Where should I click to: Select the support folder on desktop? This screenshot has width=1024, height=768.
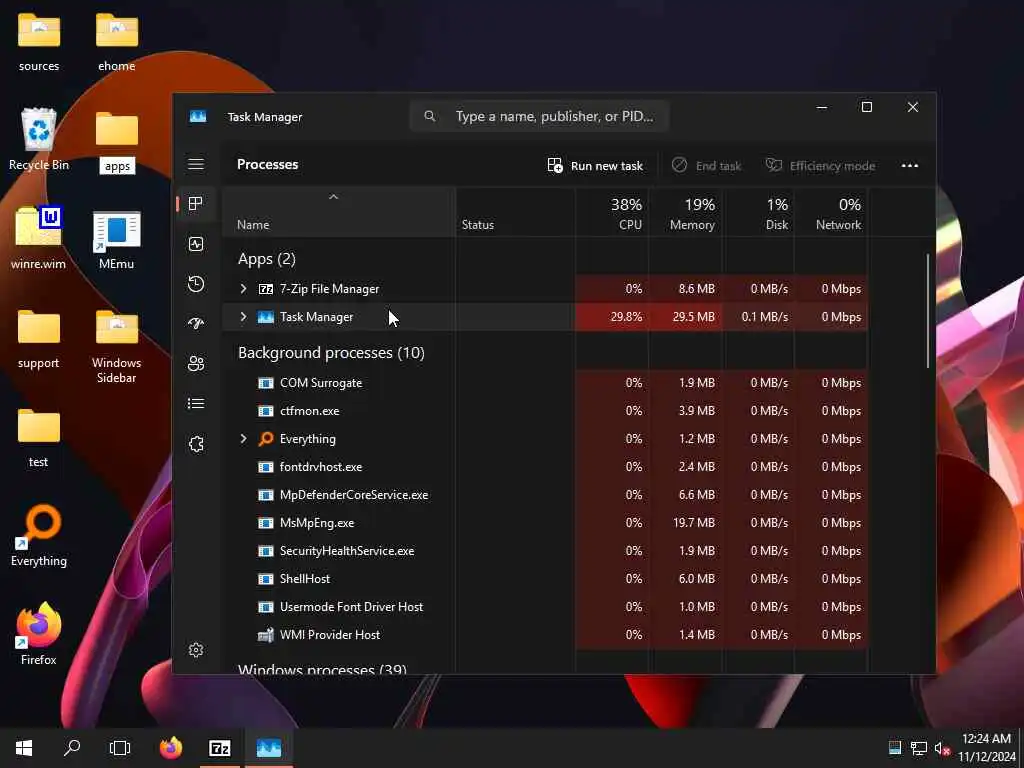click(x=39, y=340)
